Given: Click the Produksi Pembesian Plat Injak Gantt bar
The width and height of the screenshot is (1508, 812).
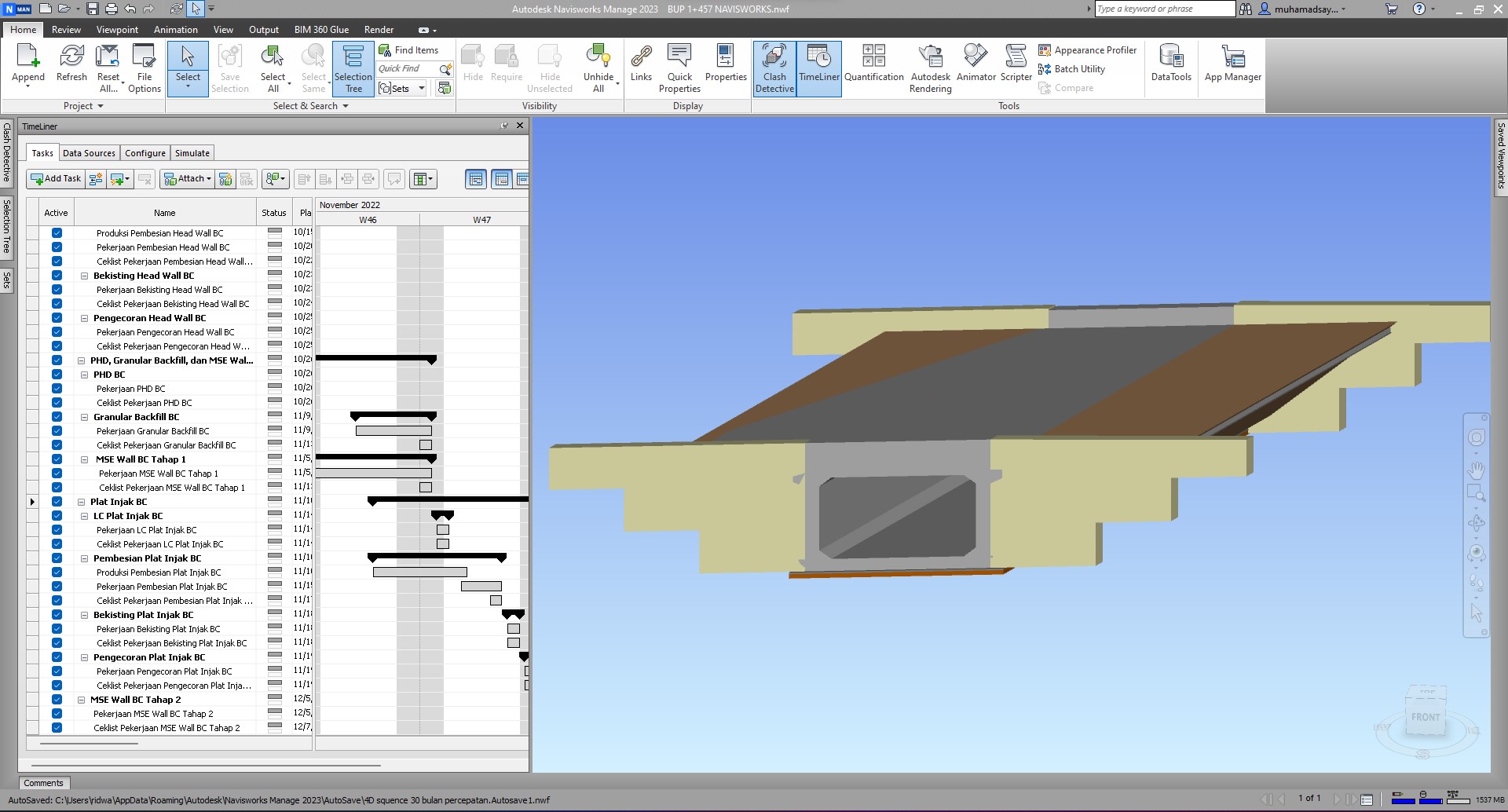Looking at the screenshot, I should (420, 572).
